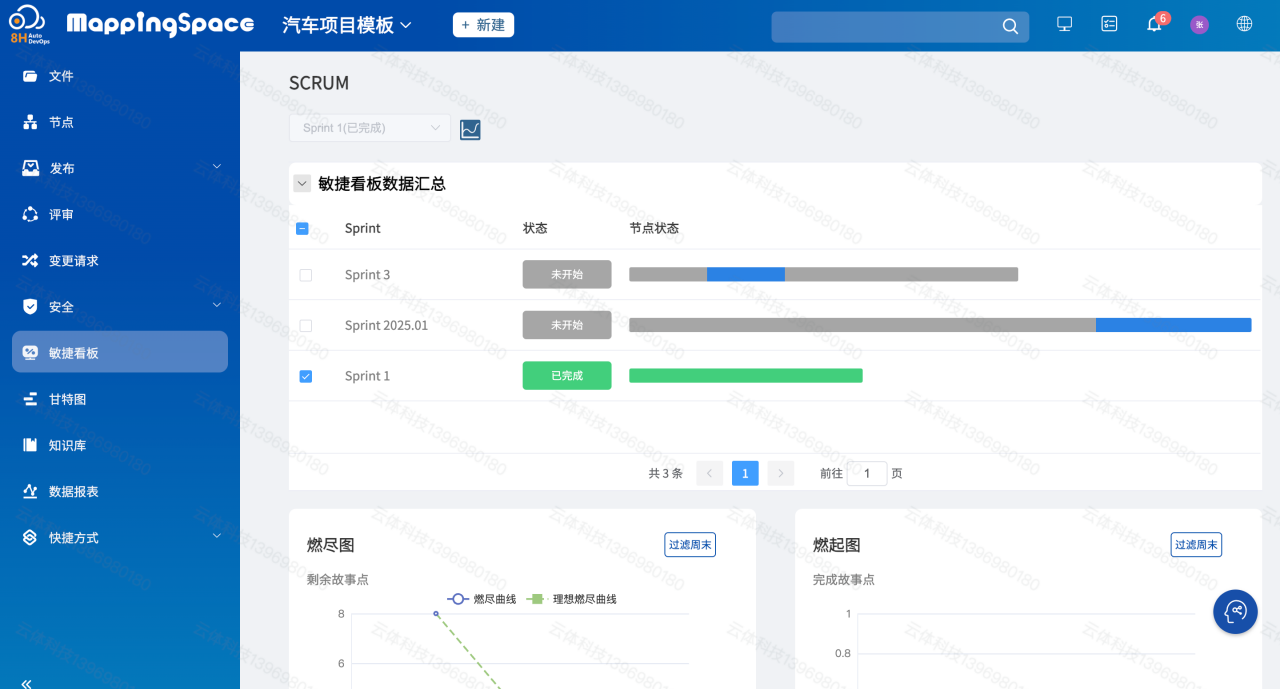The width and height of the screenshot is (1280, 689).
Task: Open the 汽车项目模板 project dropdown
Action: [347, 25]
